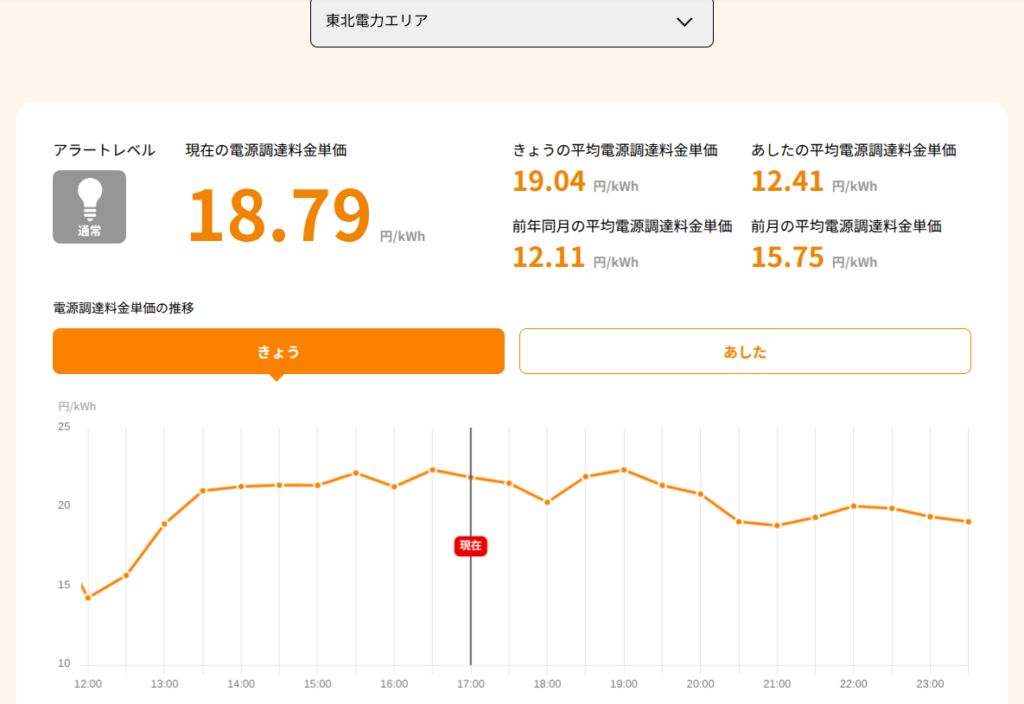This screenshot has height=704, width=1024.
Task: Click the 18:00 dip data point
Action: click(x=547, y=502)
